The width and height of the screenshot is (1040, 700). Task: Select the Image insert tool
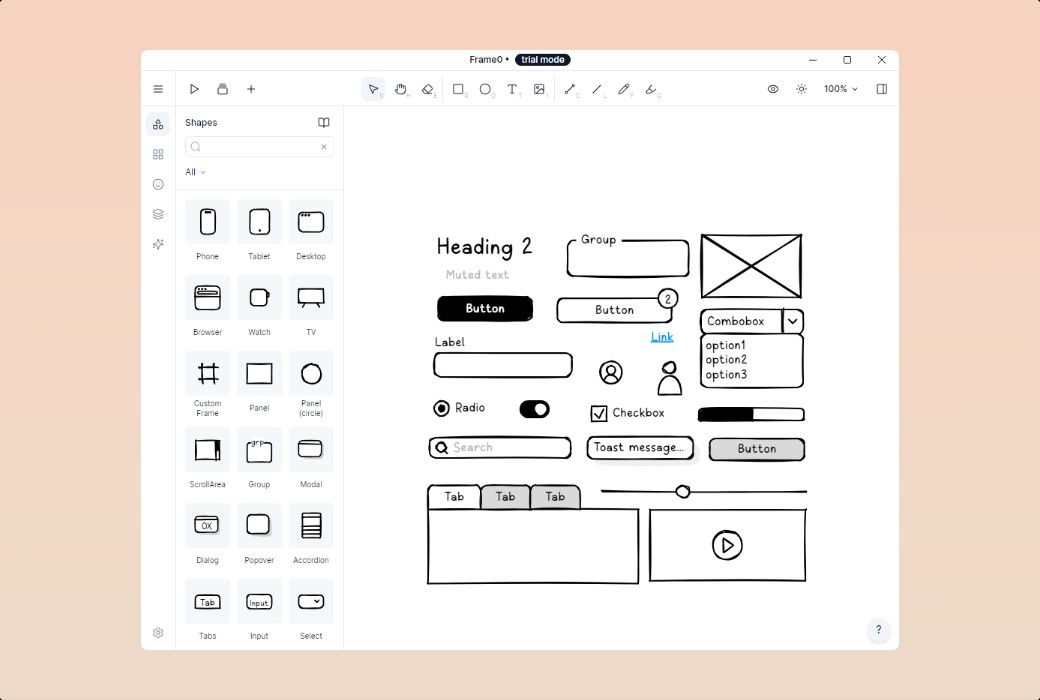click(540, 89)
